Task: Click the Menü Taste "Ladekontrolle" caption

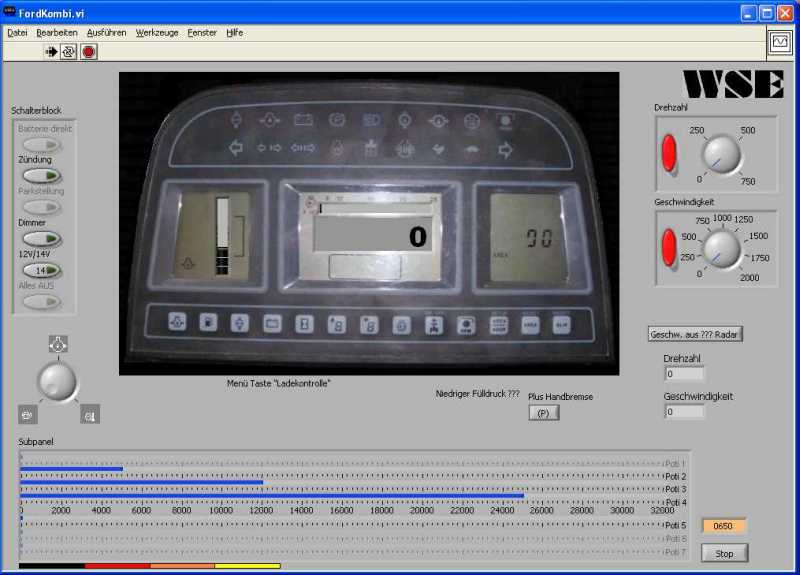Action: pos(279,383)
